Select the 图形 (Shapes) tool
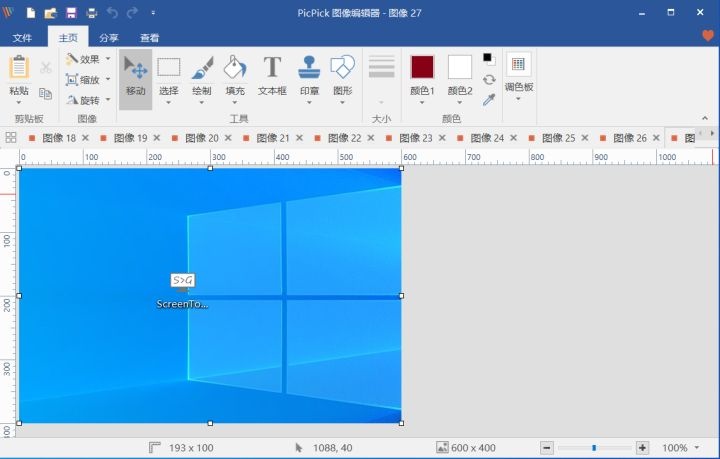Viewport: 720px width, 459px height. [x=343, y=76]
